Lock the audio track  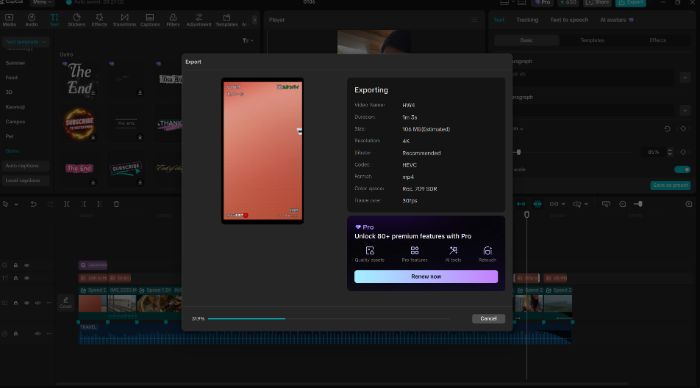16,334
